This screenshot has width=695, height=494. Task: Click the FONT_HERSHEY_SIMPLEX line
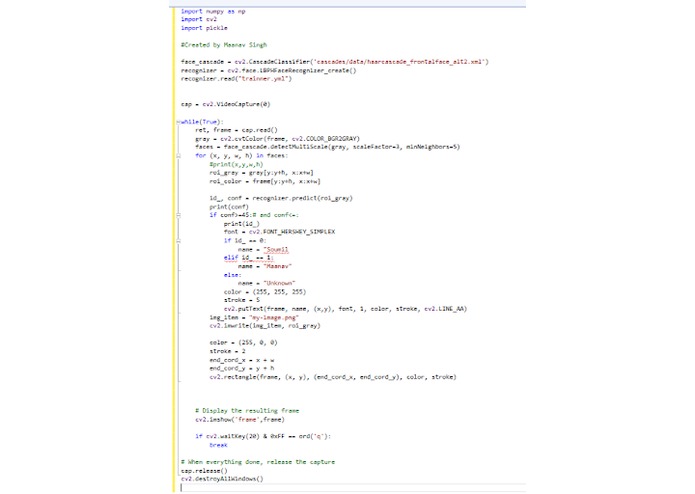279,232
